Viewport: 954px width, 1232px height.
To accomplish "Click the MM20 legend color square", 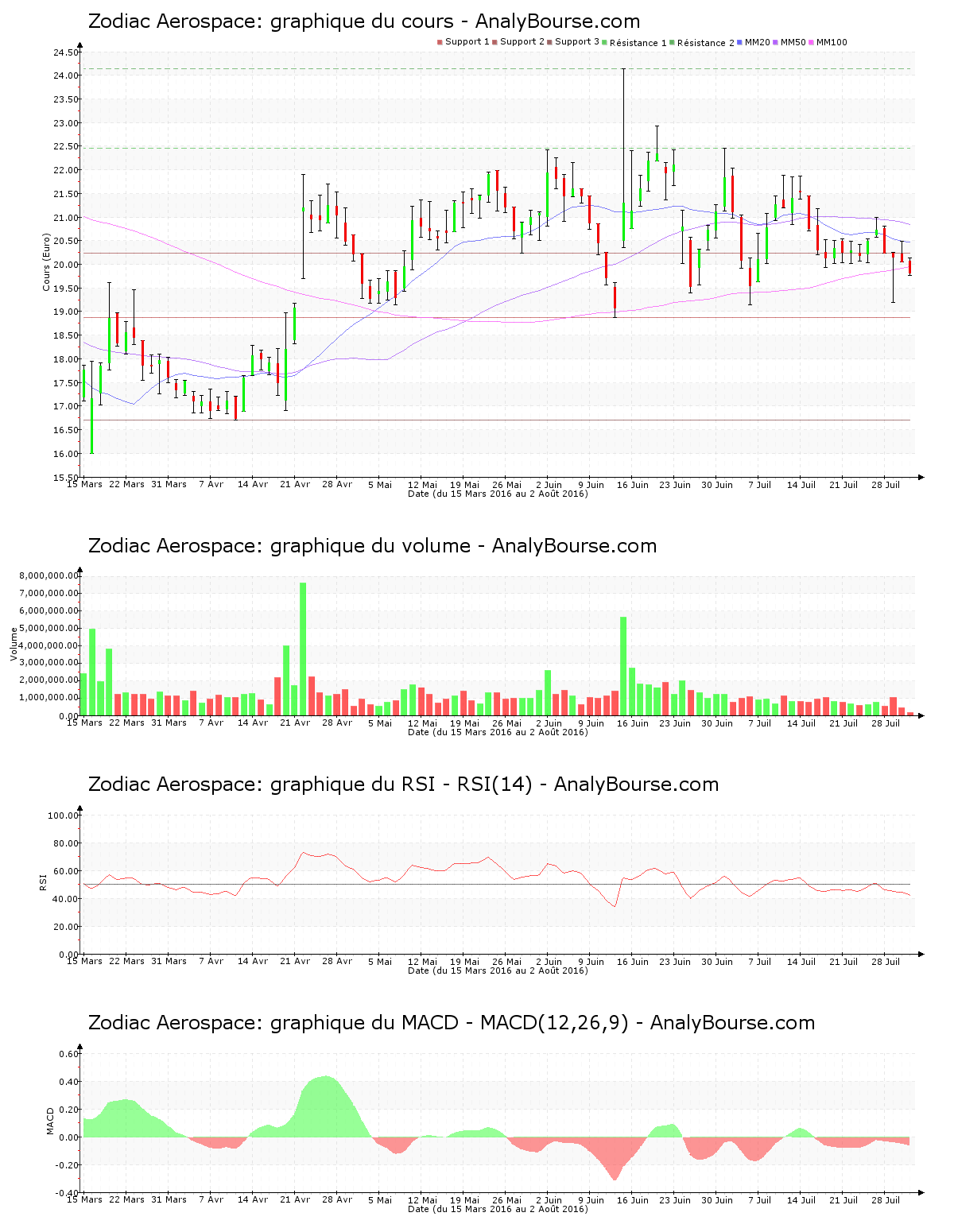I will click(741, 42).
